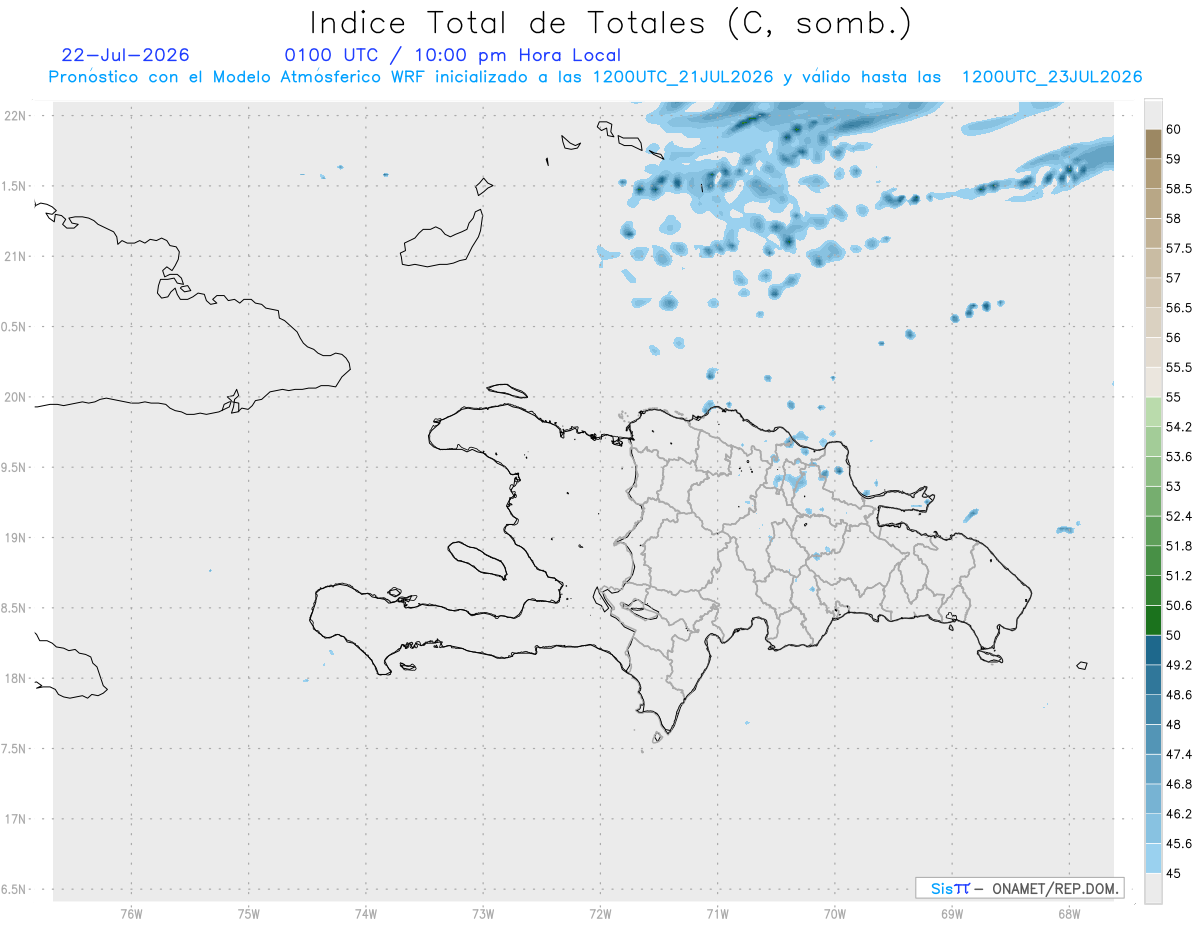Click the colorbar label "46.2"
The height and width of the screenshot is (927, 1200).
click(1179, 813)
